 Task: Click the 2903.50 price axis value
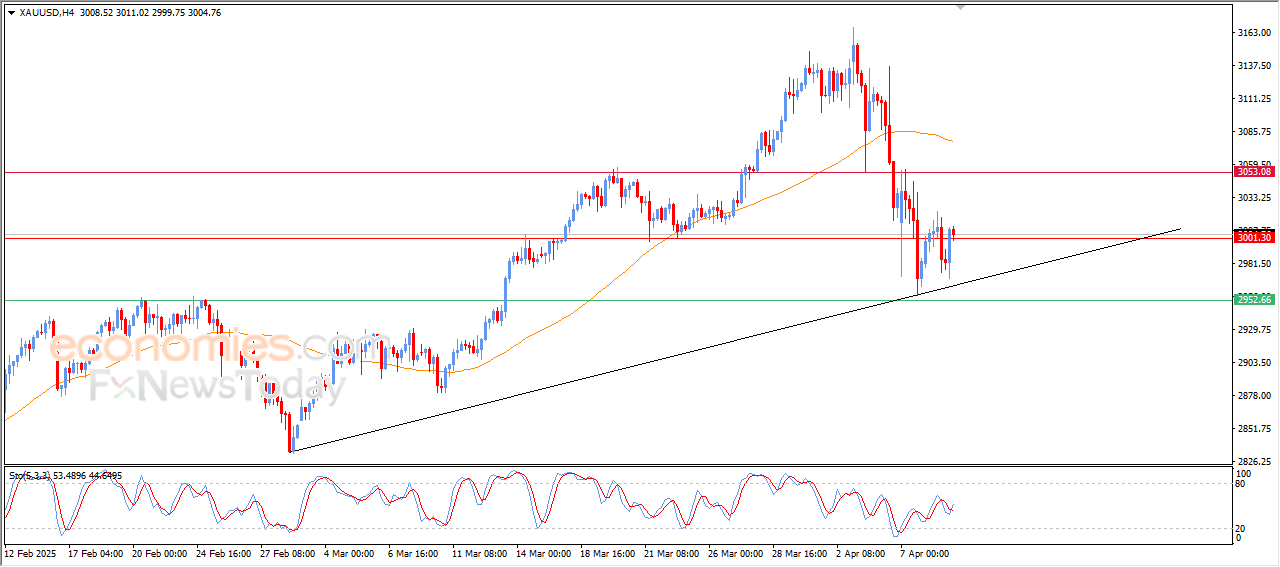coord(1254,363)
